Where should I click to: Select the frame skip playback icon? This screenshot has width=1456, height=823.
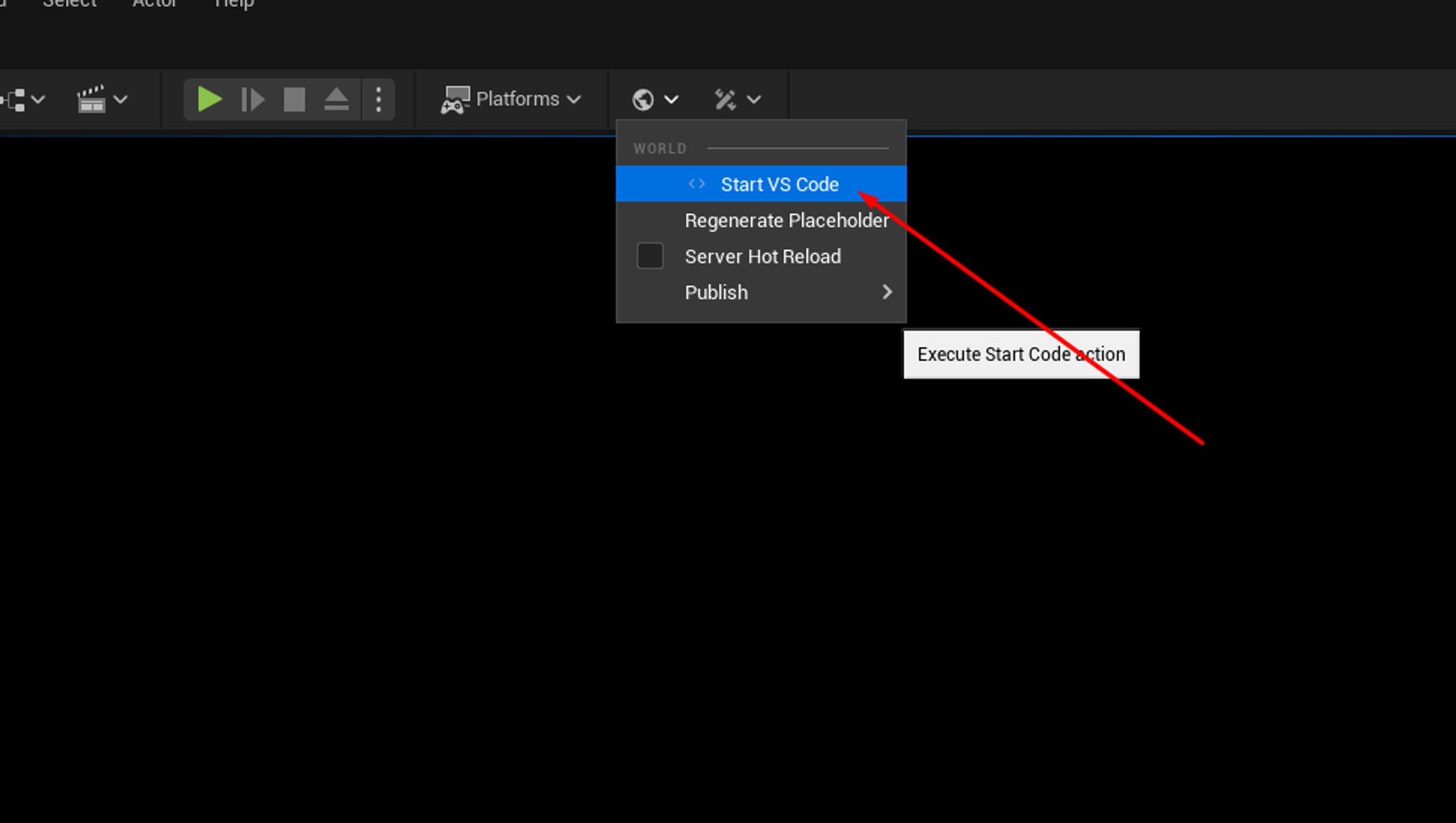pos(252,98)
